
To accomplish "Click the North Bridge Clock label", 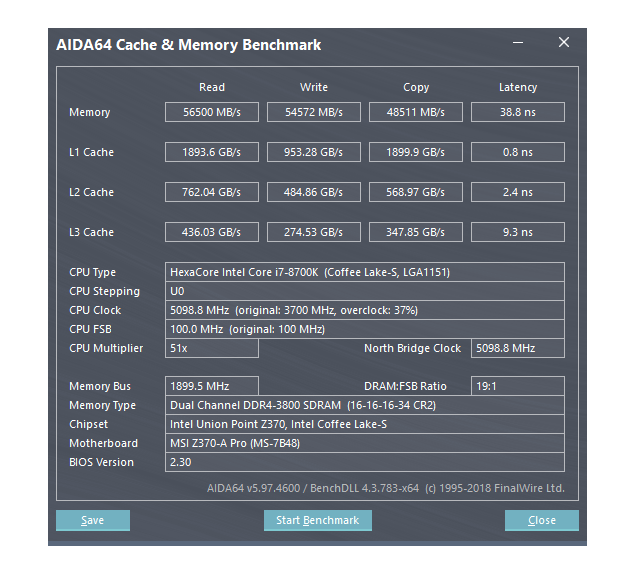I will tap(412, 348).
